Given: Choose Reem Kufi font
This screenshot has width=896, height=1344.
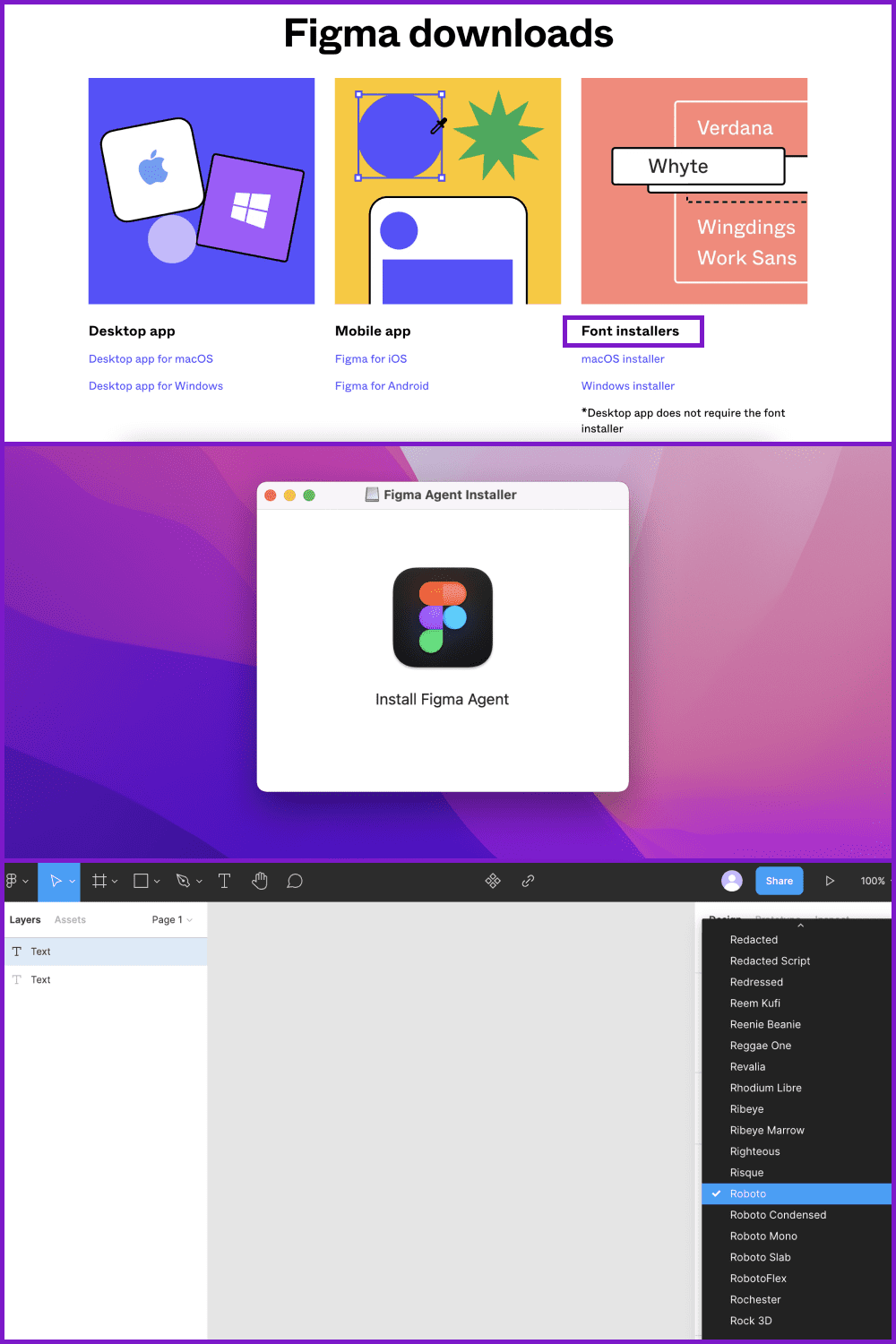Looking at the screenshot, I should pos(797,1004).
